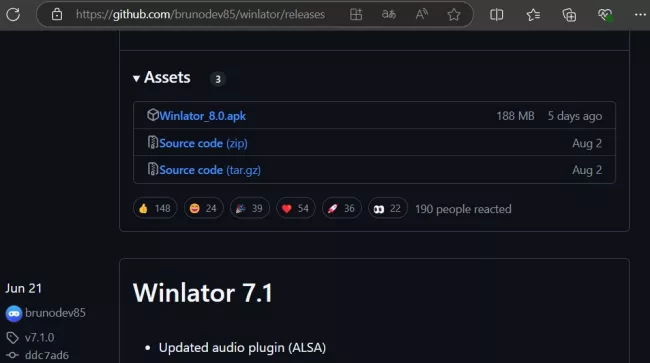
Task: Start Read aloud from the address bar
Action: click(422, 15)
